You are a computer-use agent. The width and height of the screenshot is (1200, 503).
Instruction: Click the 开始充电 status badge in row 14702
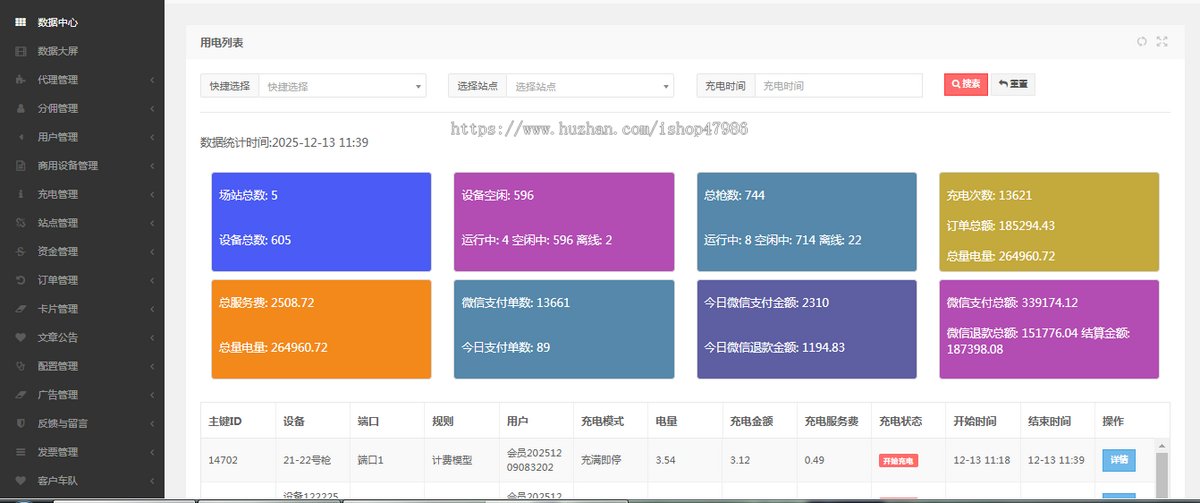898,461
